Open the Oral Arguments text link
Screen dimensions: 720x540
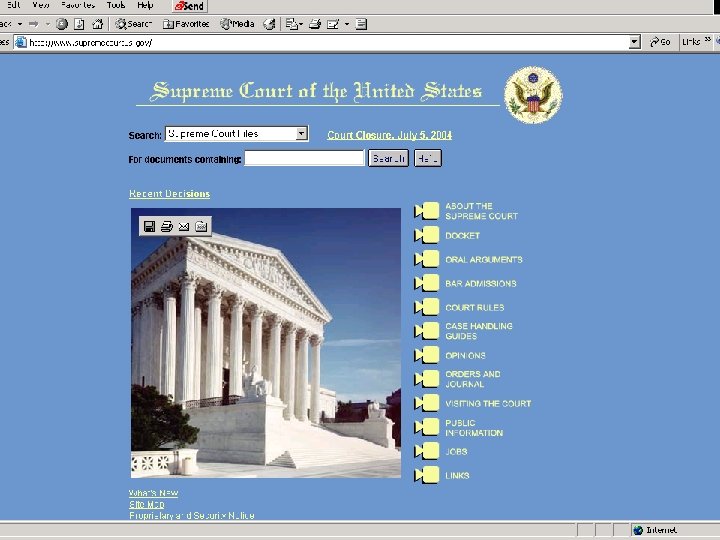point(484,259)
